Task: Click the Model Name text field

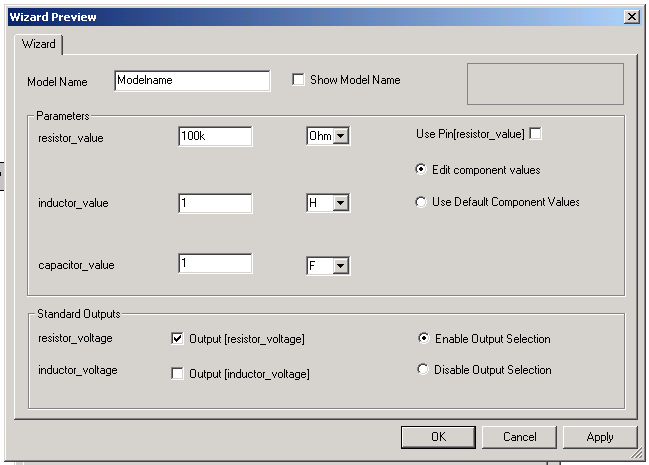Action: coord(192,81)
